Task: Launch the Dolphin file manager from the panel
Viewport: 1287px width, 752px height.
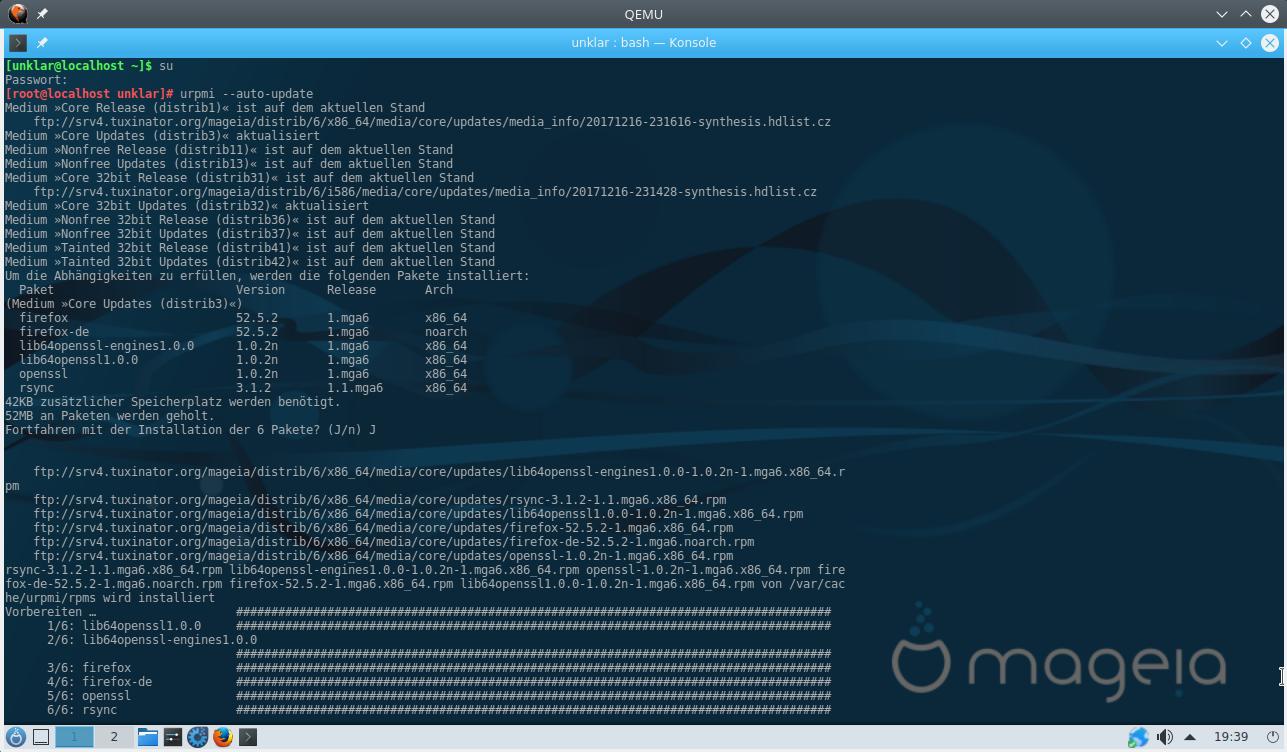Action: [148, 737]
